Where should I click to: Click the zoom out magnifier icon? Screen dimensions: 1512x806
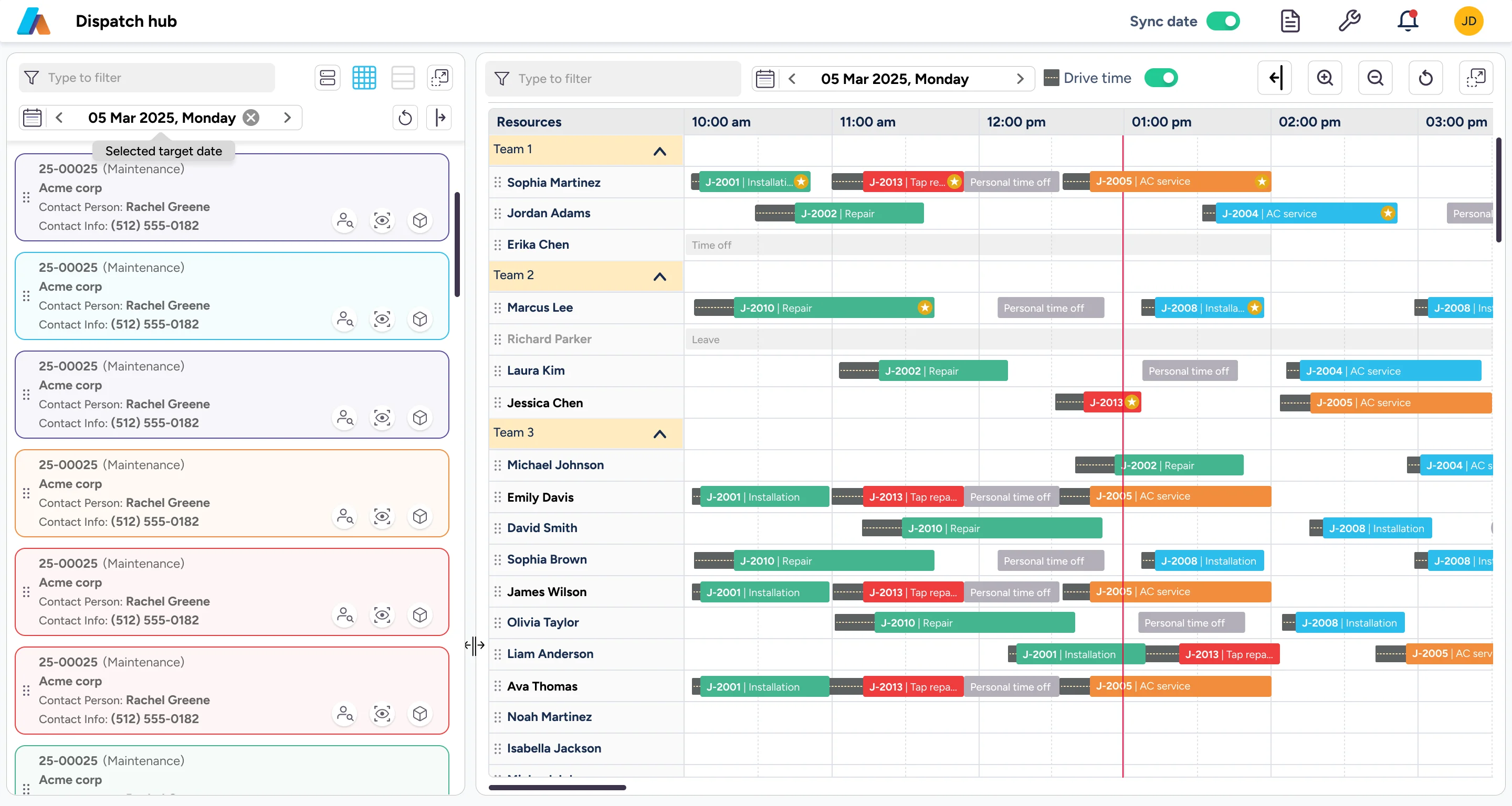coord(1375,78)
